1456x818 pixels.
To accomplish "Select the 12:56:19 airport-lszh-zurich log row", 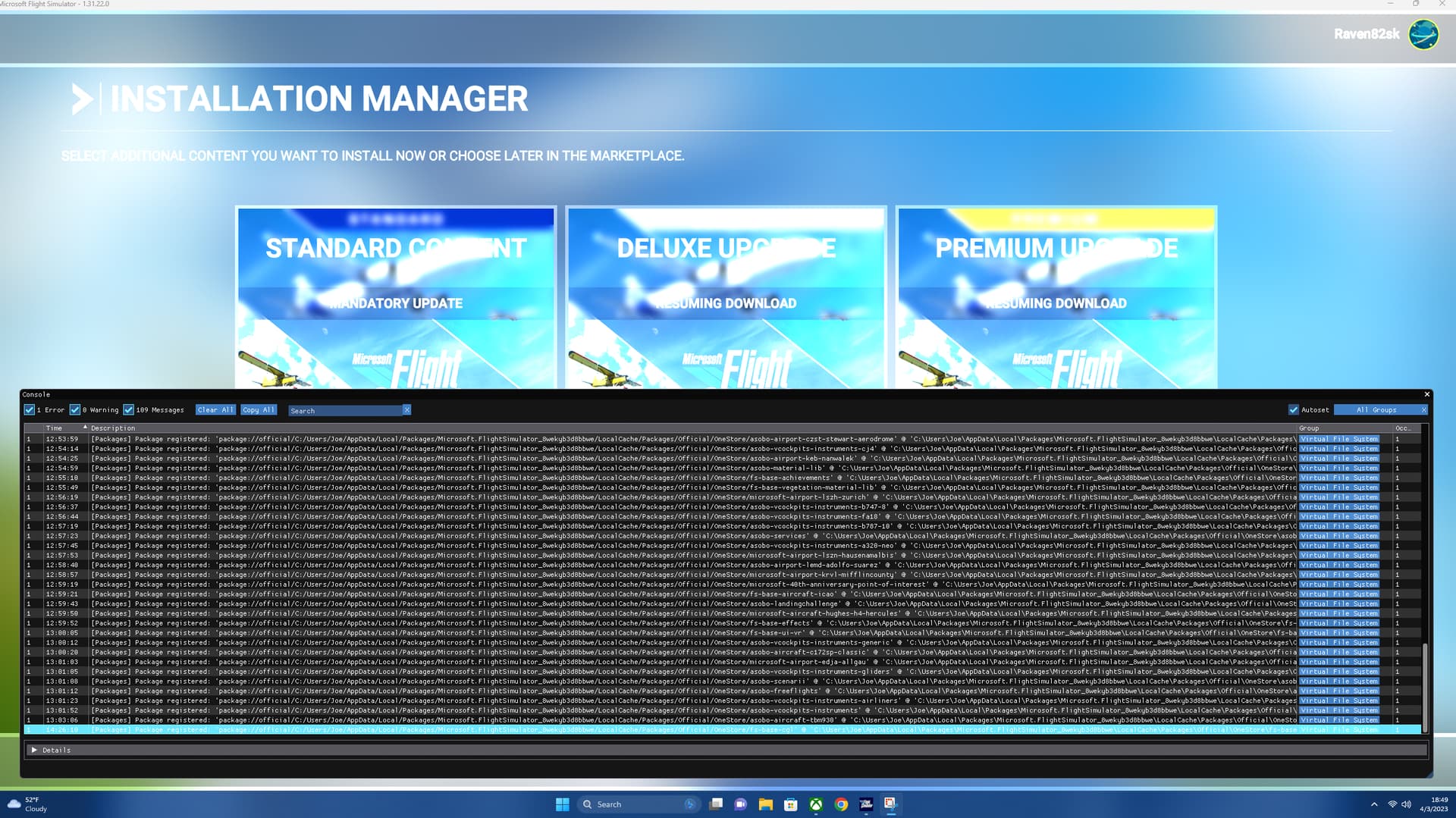I will tap(723, 497).
